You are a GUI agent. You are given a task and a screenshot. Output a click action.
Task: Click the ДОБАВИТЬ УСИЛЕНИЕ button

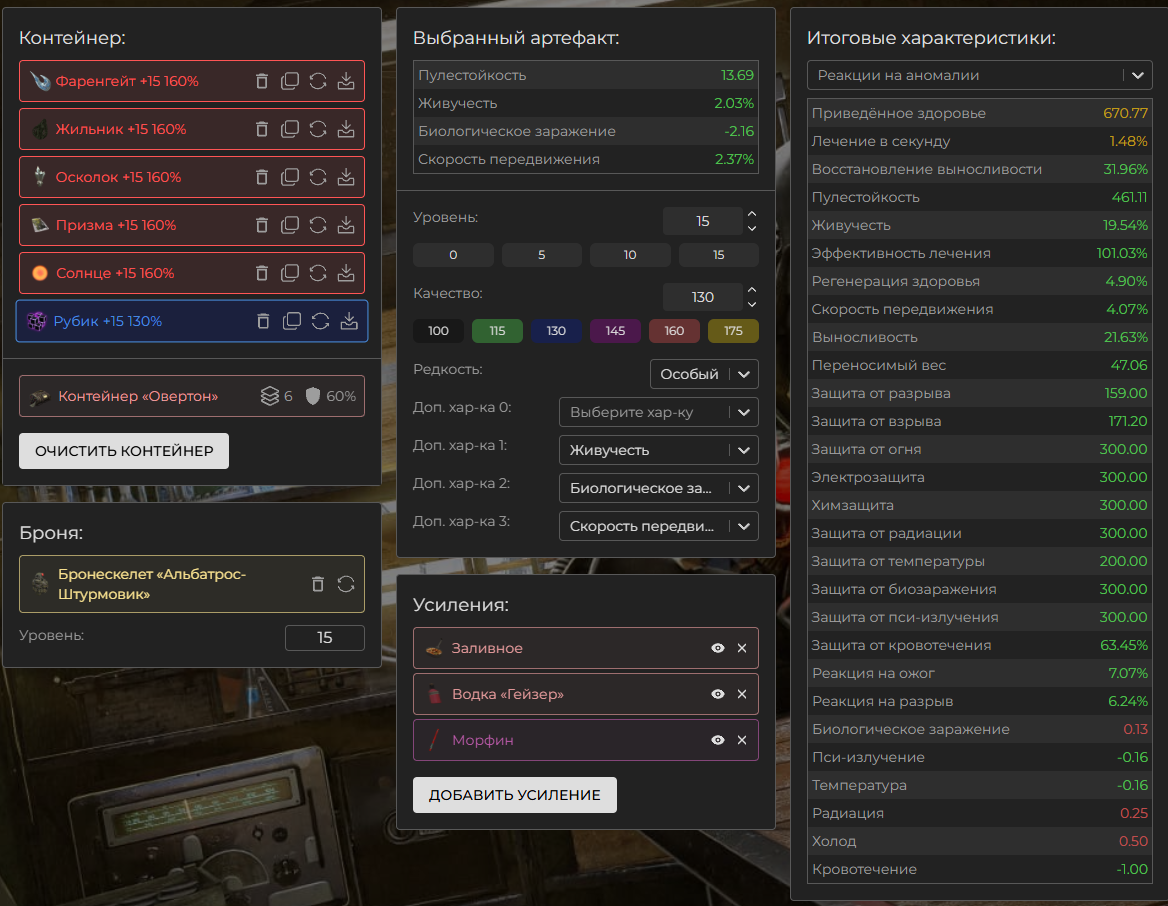[x=515, y=795]
